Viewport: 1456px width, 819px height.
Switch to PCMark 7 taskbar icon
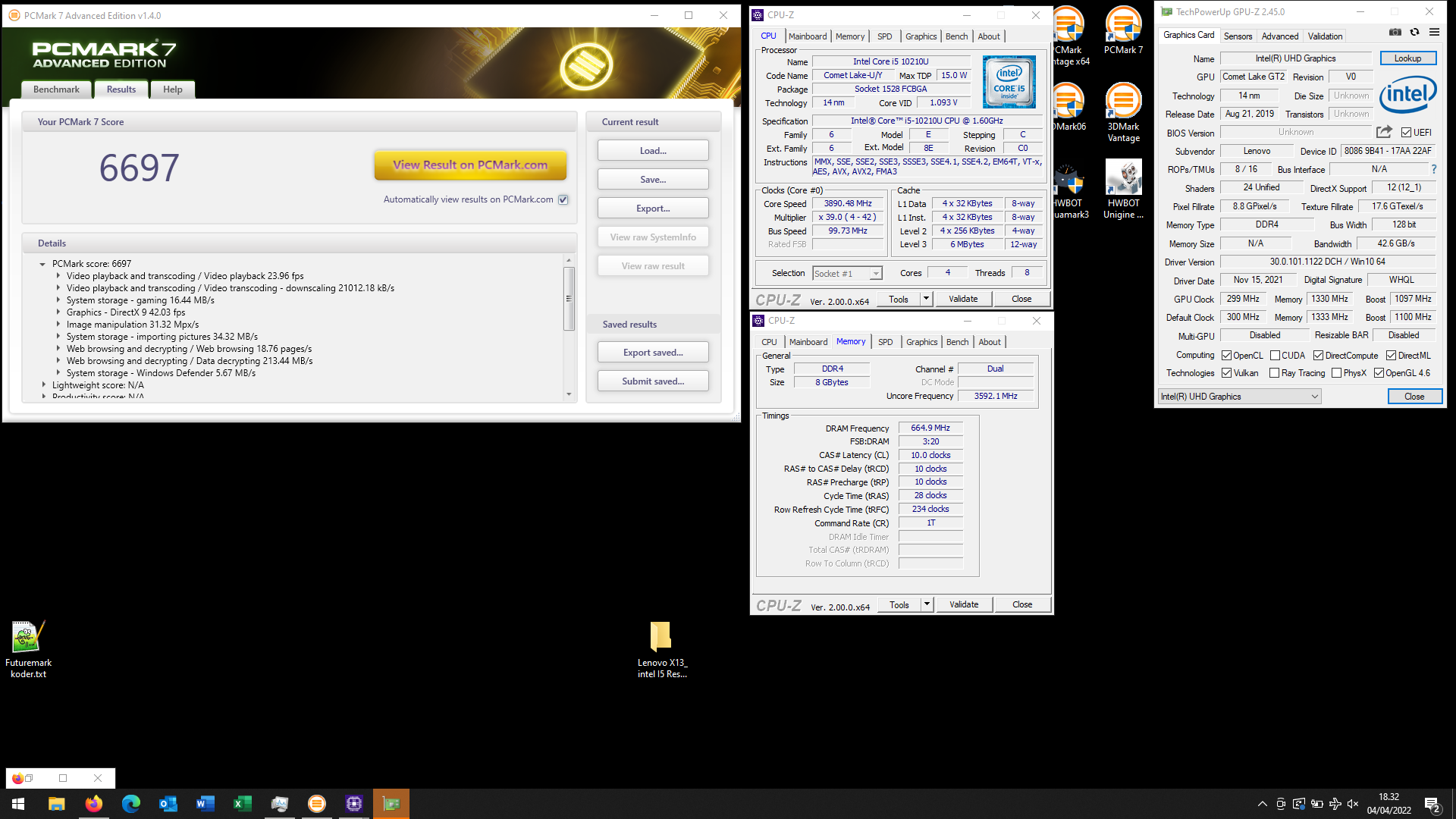tap(316, 804)
